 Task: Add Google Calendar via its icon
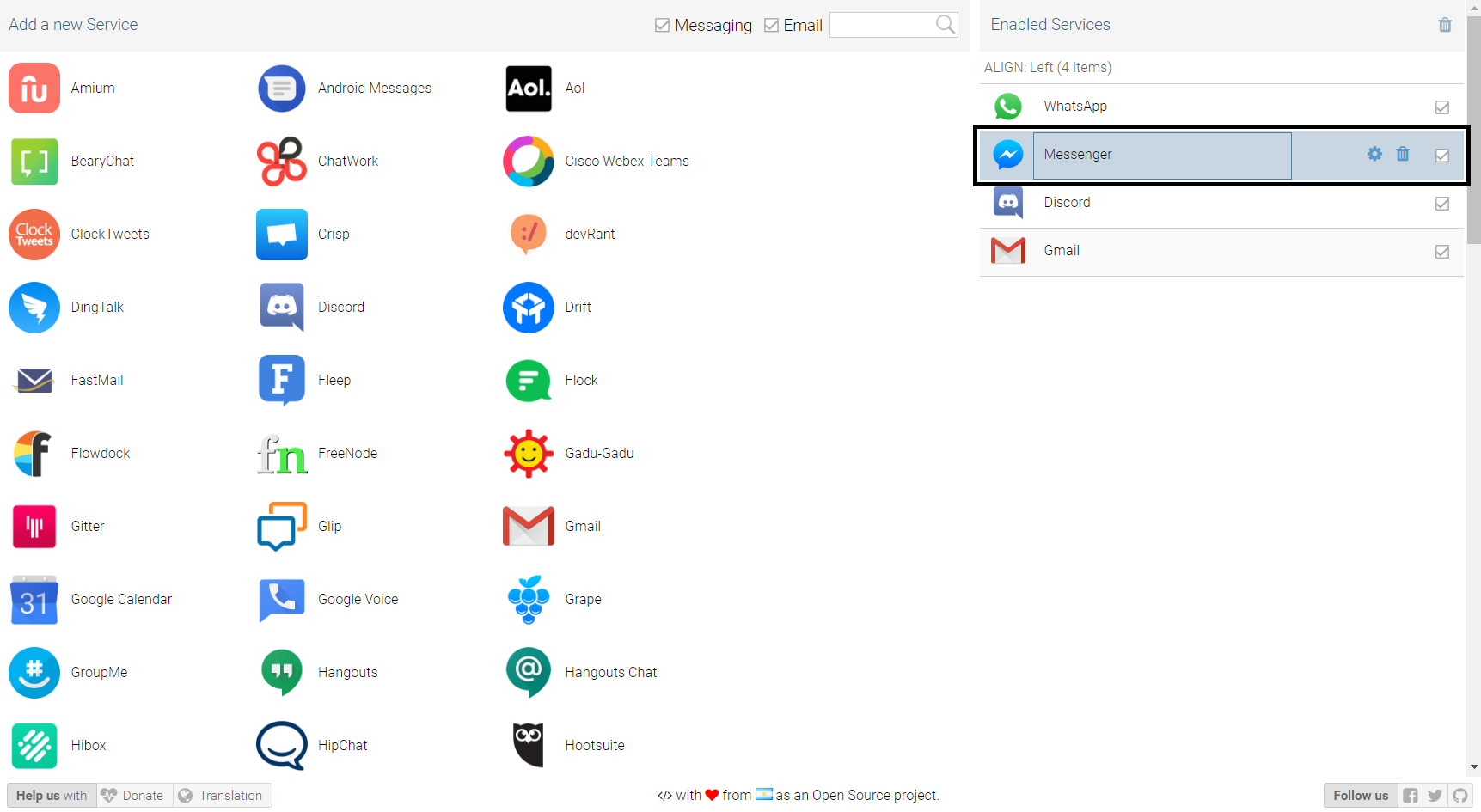(34, 599)
